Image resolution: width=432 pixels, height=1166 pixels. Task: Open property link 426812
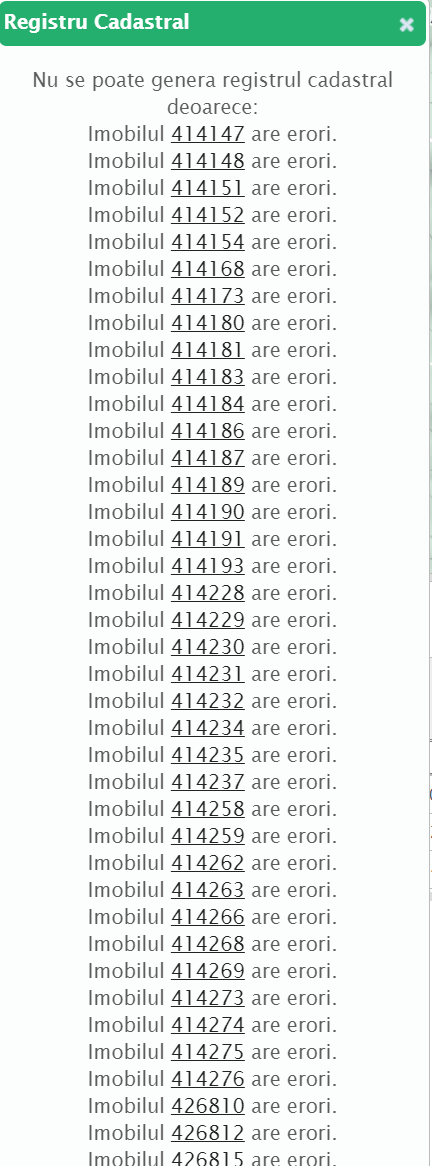(x=207, y=1133)
